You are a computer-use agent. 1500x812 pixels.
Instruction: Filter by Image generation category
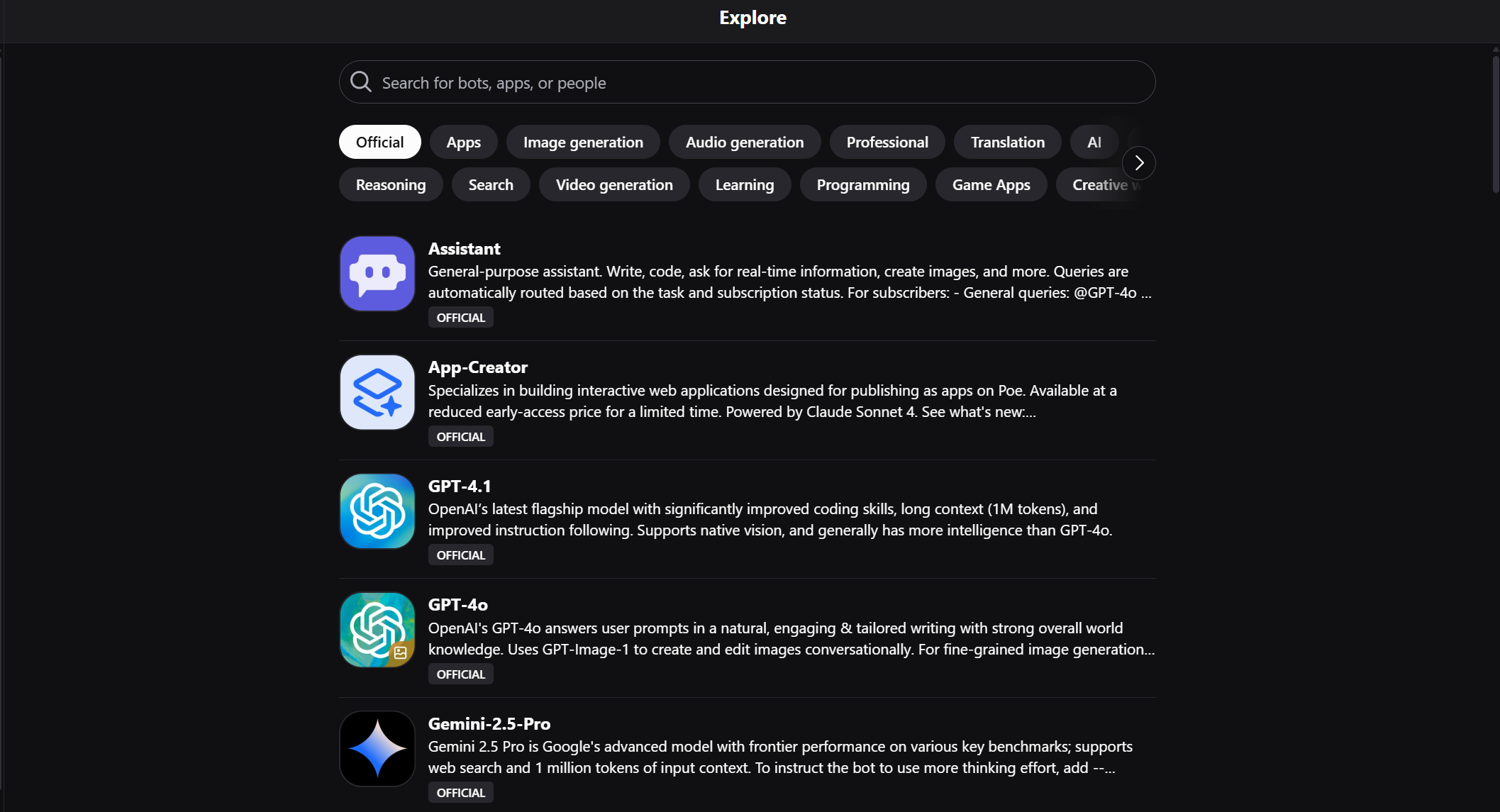(x=583, y=142)
